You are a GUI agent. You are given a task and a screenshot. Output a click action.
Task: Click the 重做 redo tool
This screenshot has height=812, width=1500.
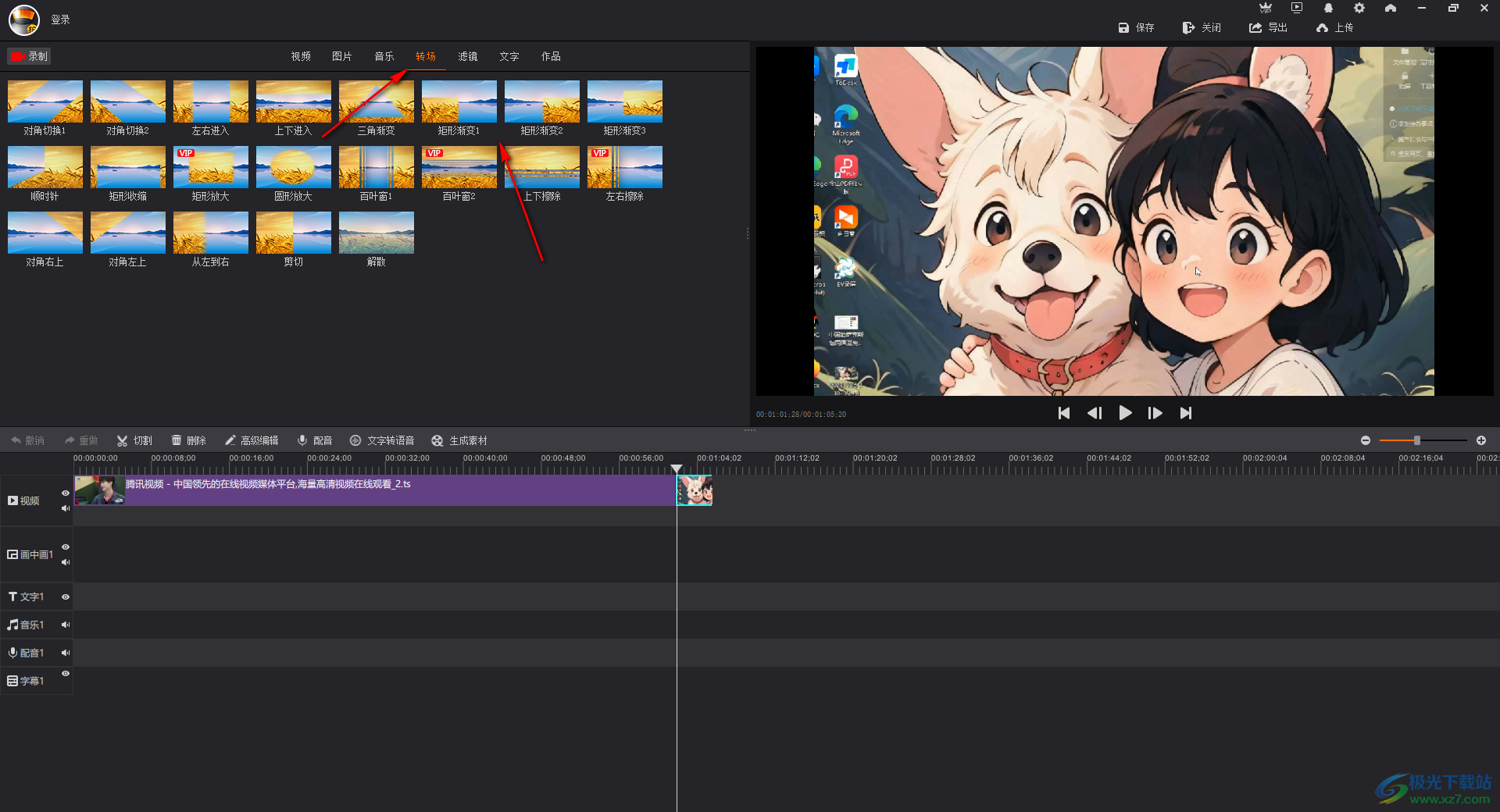point(81,440)
